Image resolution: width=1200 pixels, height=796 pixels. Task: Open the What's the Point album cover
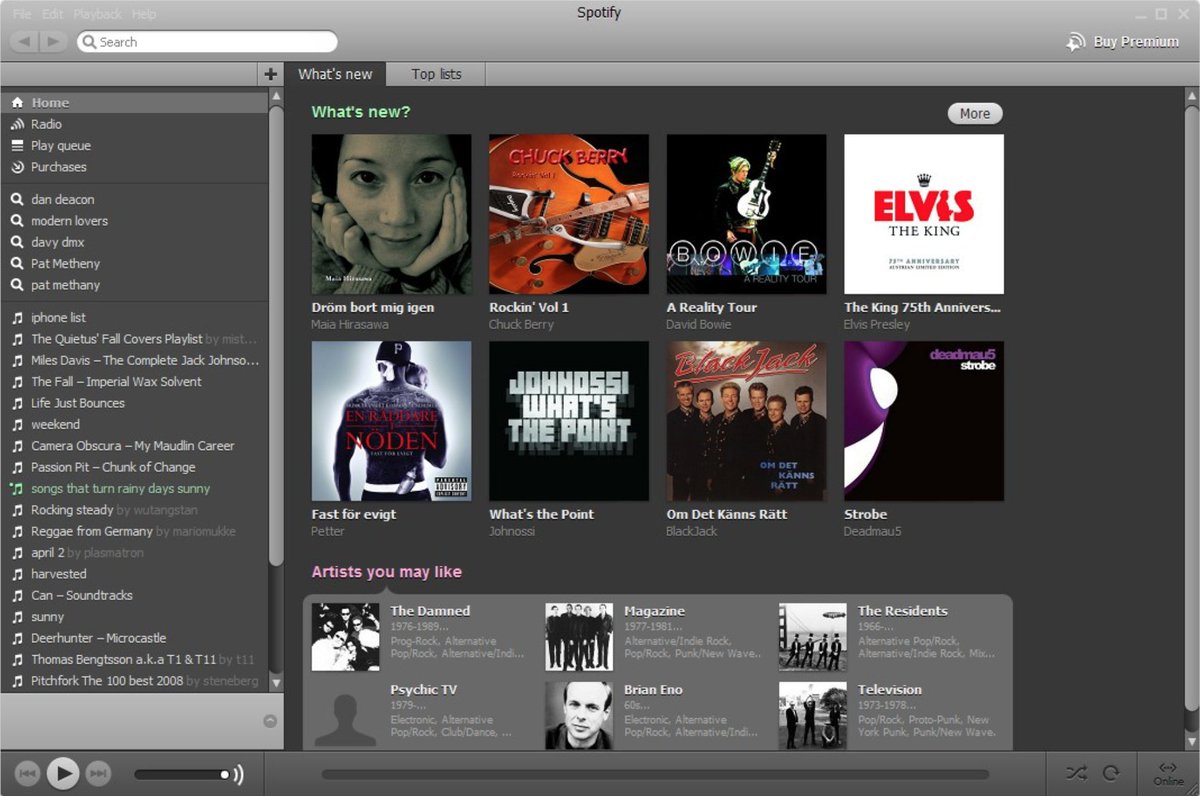pos(569,421)
